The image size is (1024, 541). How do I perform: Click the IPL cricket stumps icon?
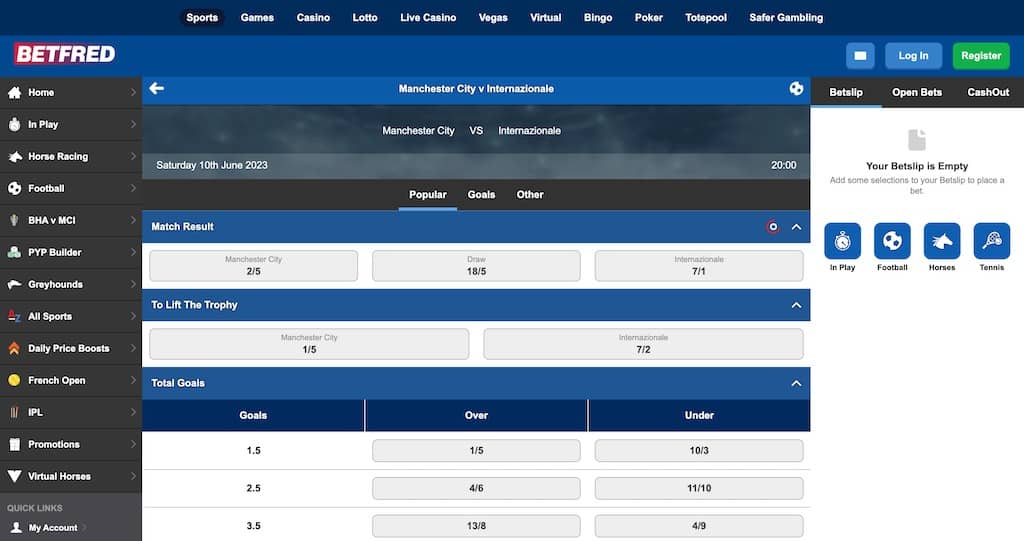point(14,412)
